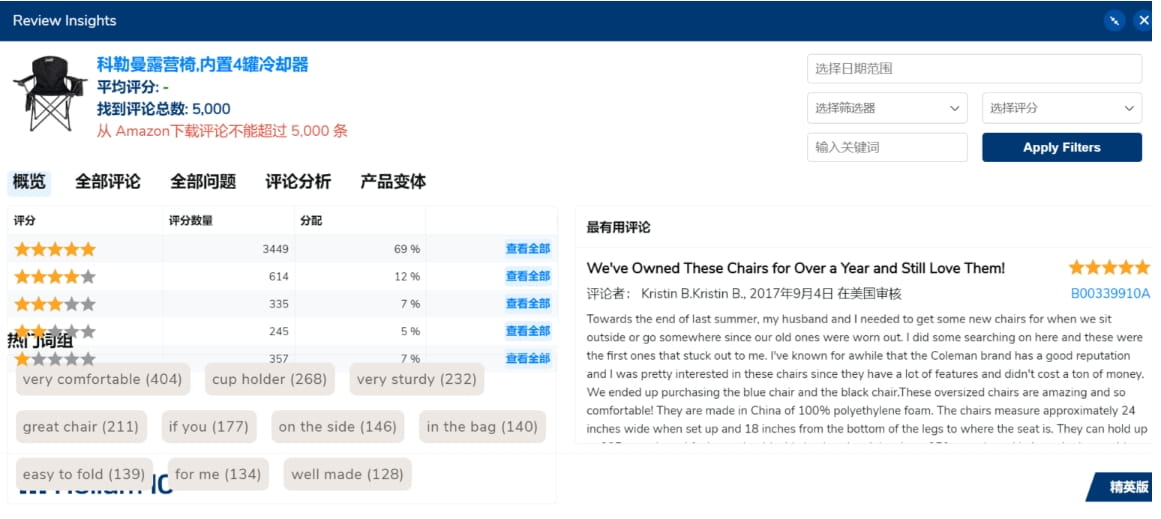The height and width of the screenshot is (519, 1161).
Task: Click the B00339910A ASIN link
Action: (1110, 293)
